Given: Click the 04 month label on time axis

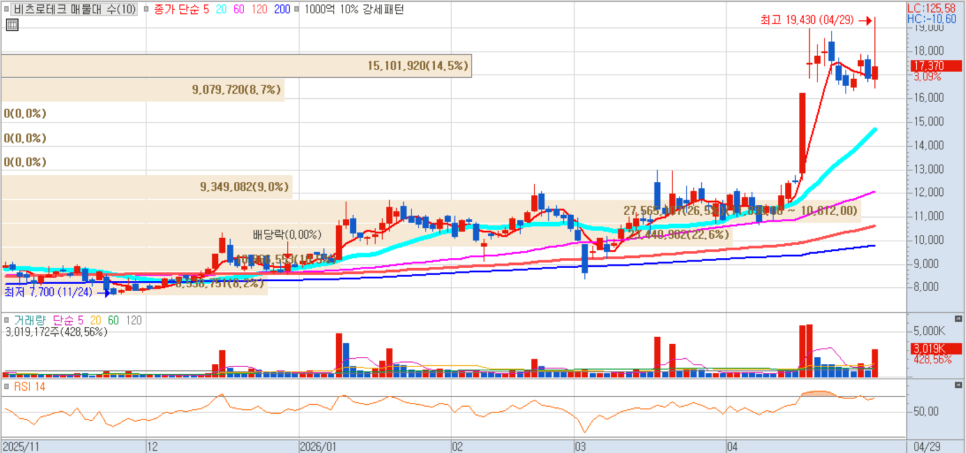Looking at the screenshot, I should (x=732, y=445).
